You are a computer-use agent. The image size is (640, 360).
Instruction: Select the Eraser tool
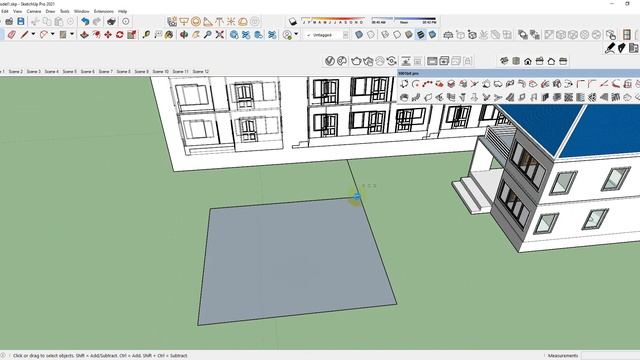pyautogui.click(x=11, y=35)
